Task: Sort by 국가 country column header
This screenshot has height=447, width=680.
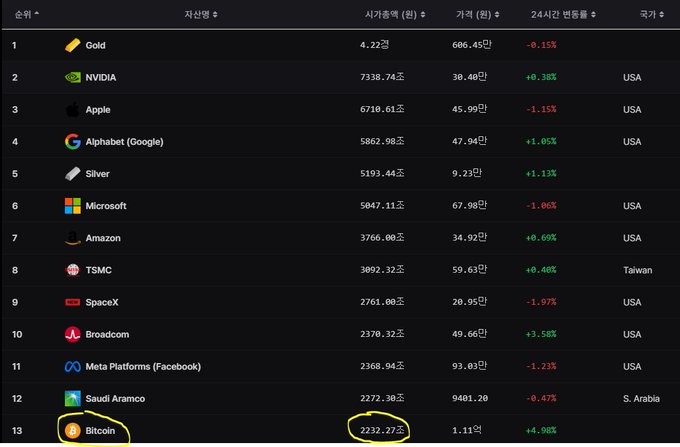Action: point(651,14)
